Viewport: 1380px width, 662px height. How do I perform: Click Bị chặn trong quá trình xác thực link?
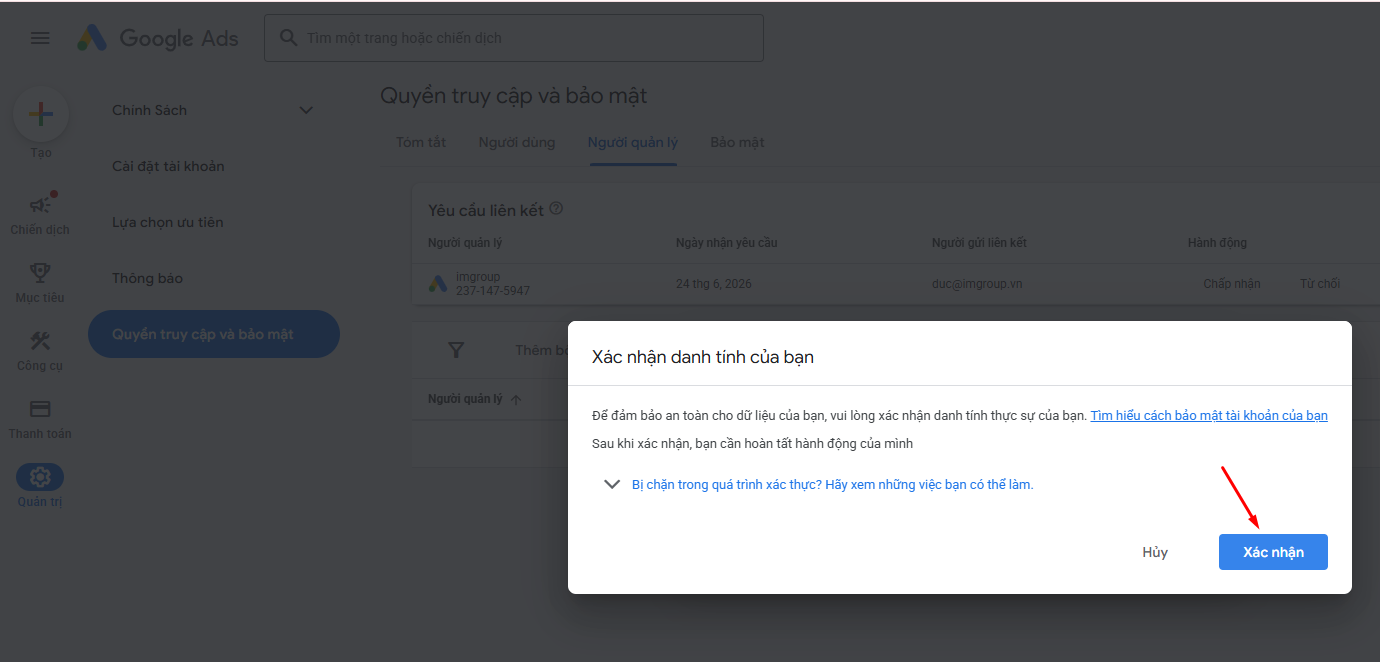click(833, 484)
